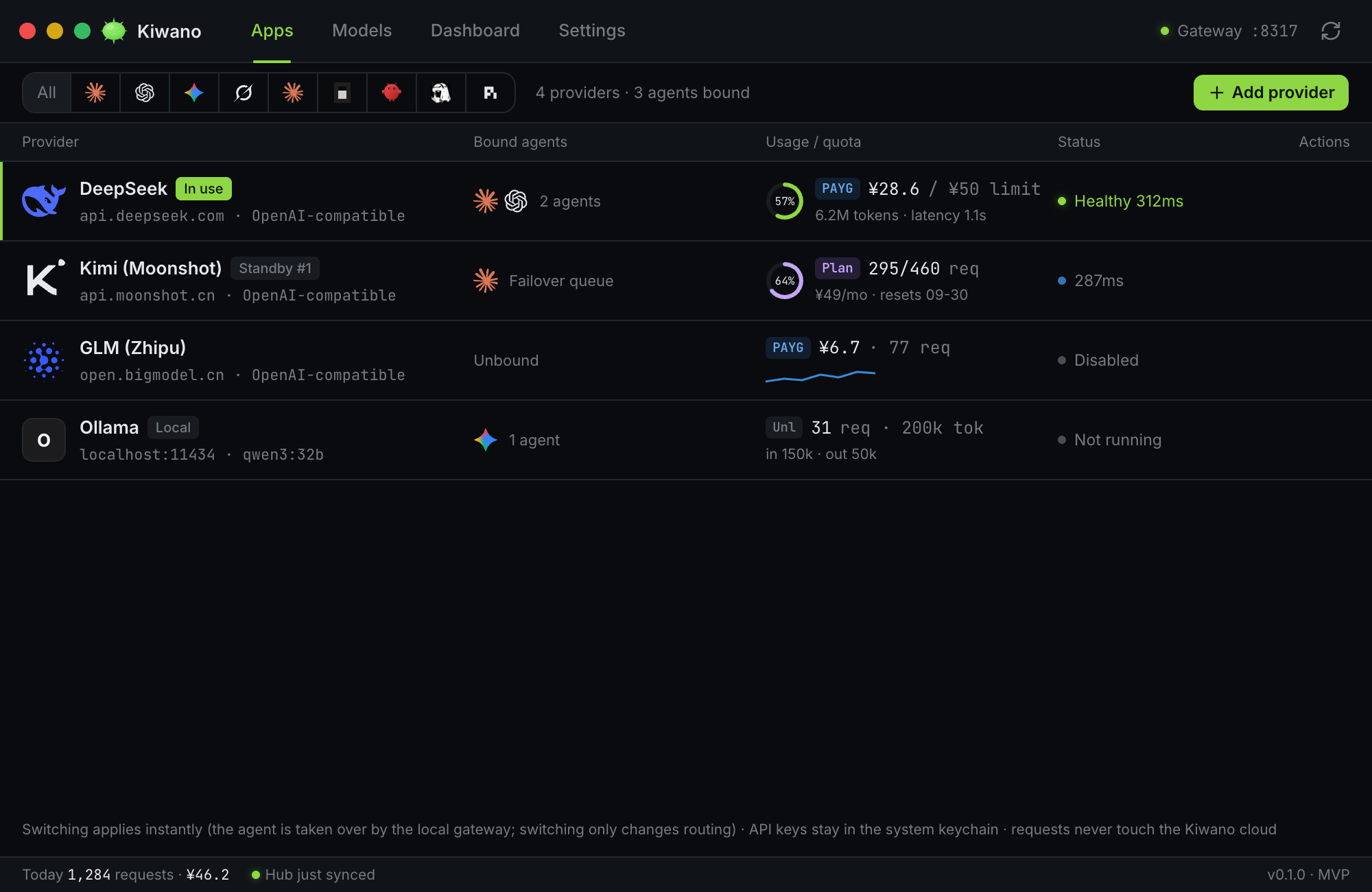Click the Claude agent icon in Kimi row
This screenshot has height=892, width=1372.
pyautogui.click(x=486, y=281)
